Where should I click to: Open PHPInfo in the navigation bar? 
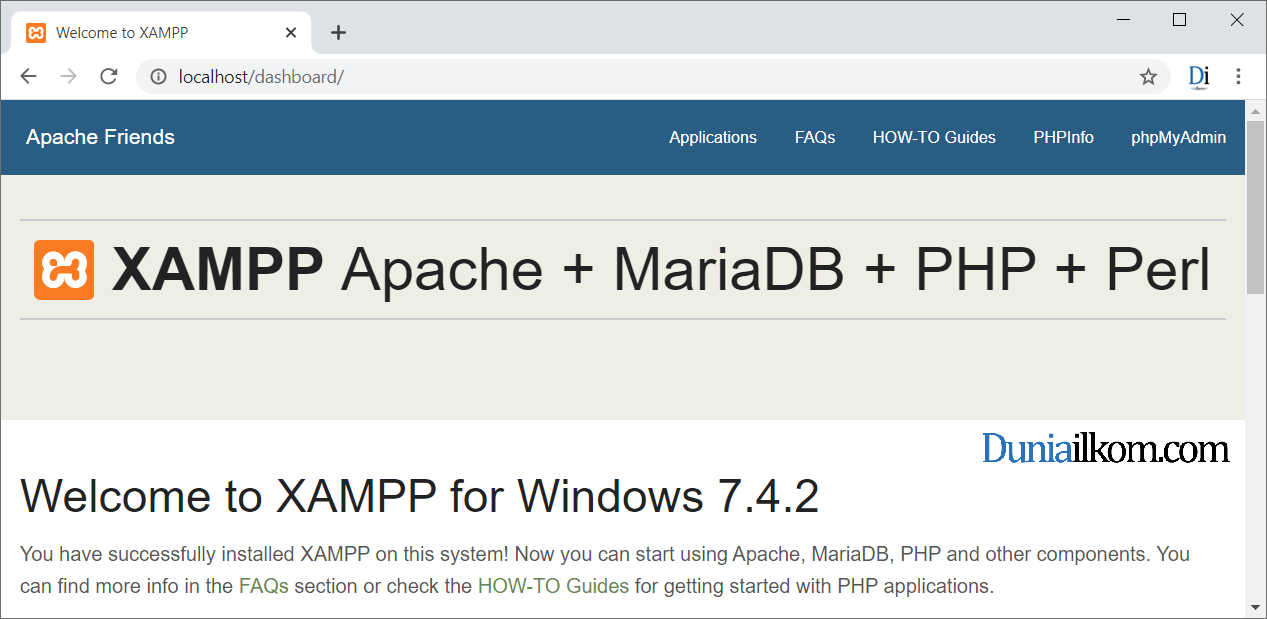pyautogui.click(x=1063, y=138)
